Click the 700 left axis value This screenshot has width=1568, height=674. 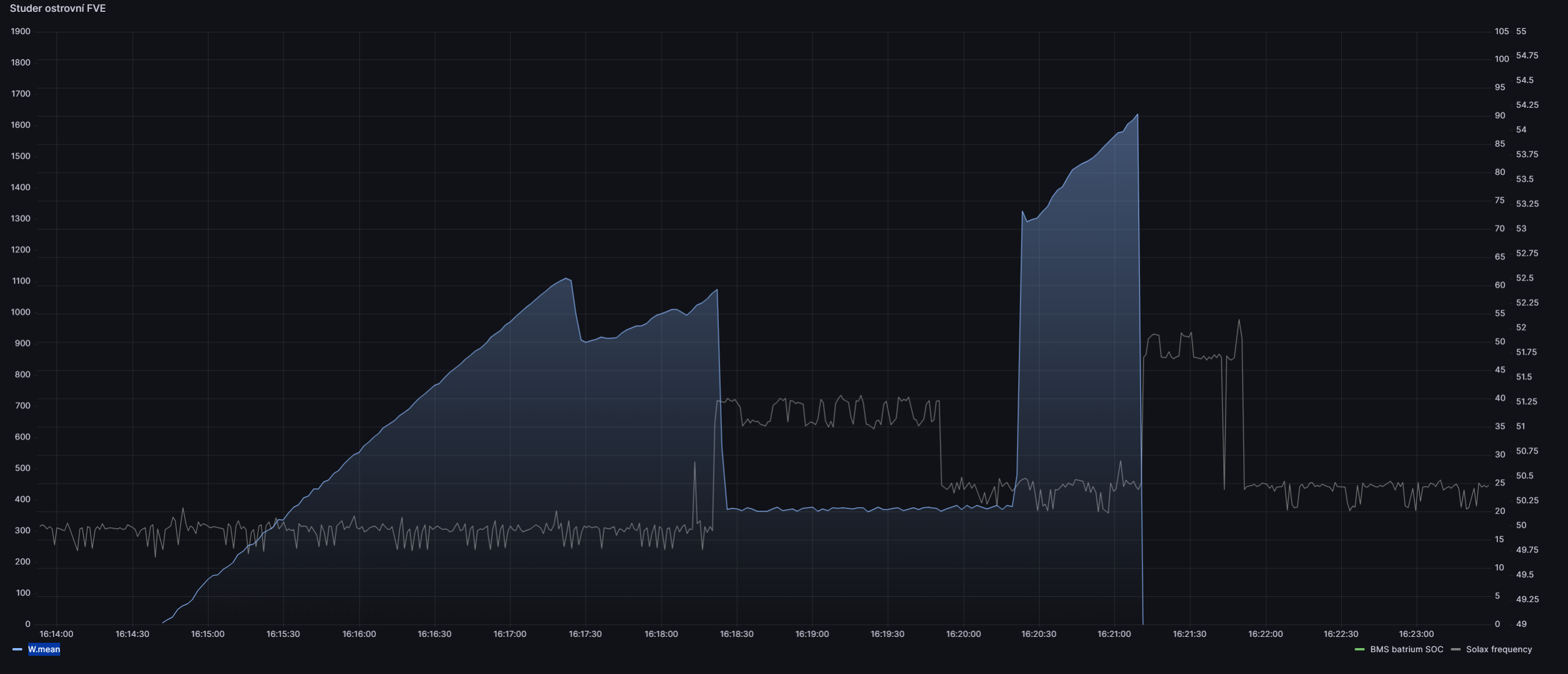point(22,405)
